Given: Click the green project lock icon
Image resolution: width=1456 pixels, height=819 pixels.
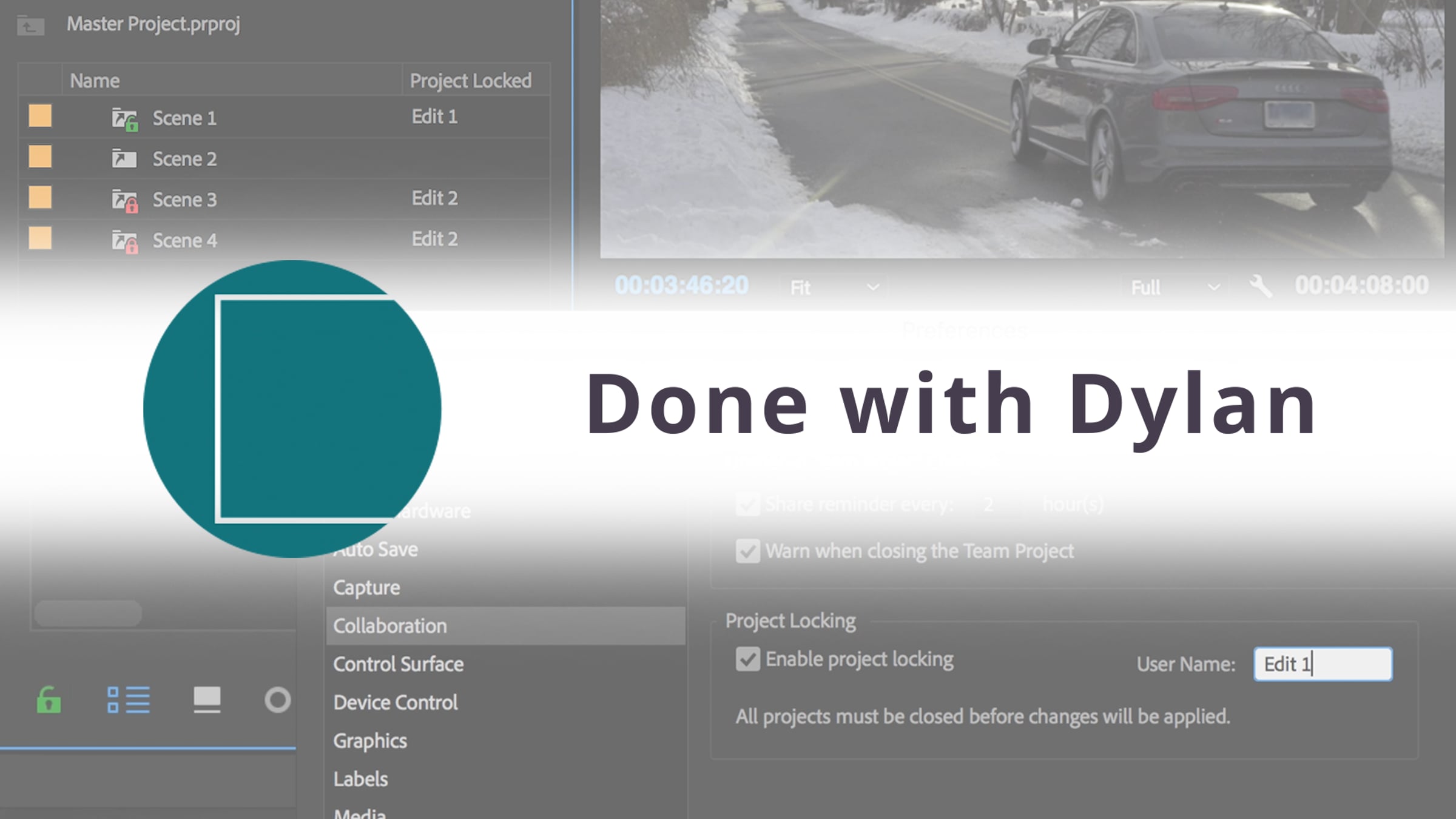Looking at the screenshot, I should [x=49, y=700].
